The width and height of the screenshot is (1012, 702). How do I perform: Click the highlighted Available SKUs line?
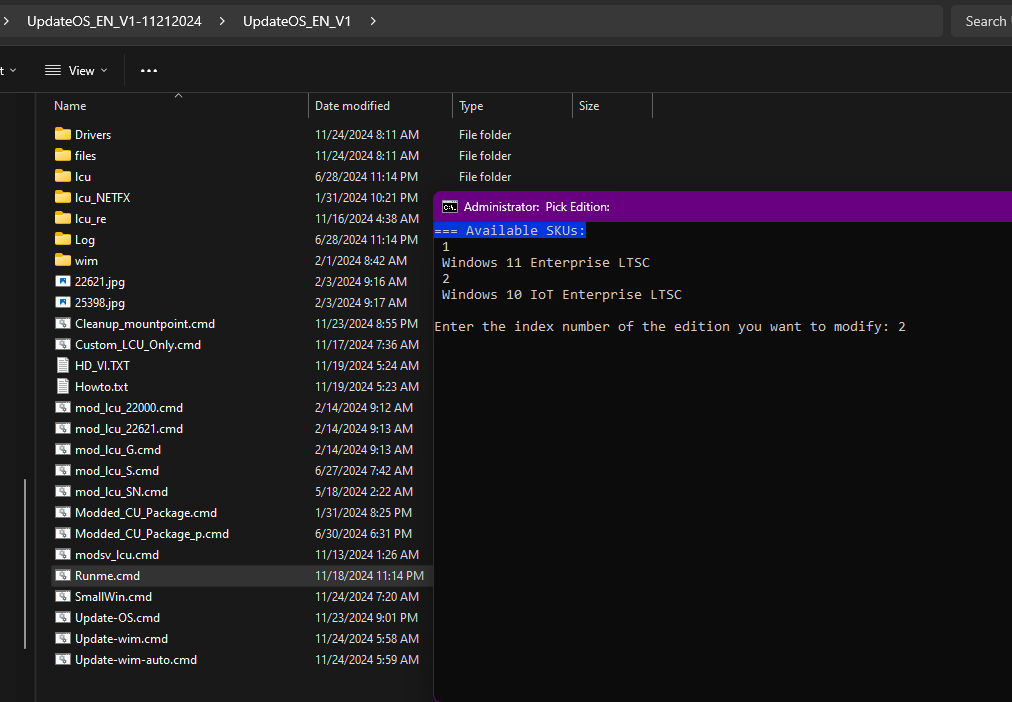click(x=510, y=230)
